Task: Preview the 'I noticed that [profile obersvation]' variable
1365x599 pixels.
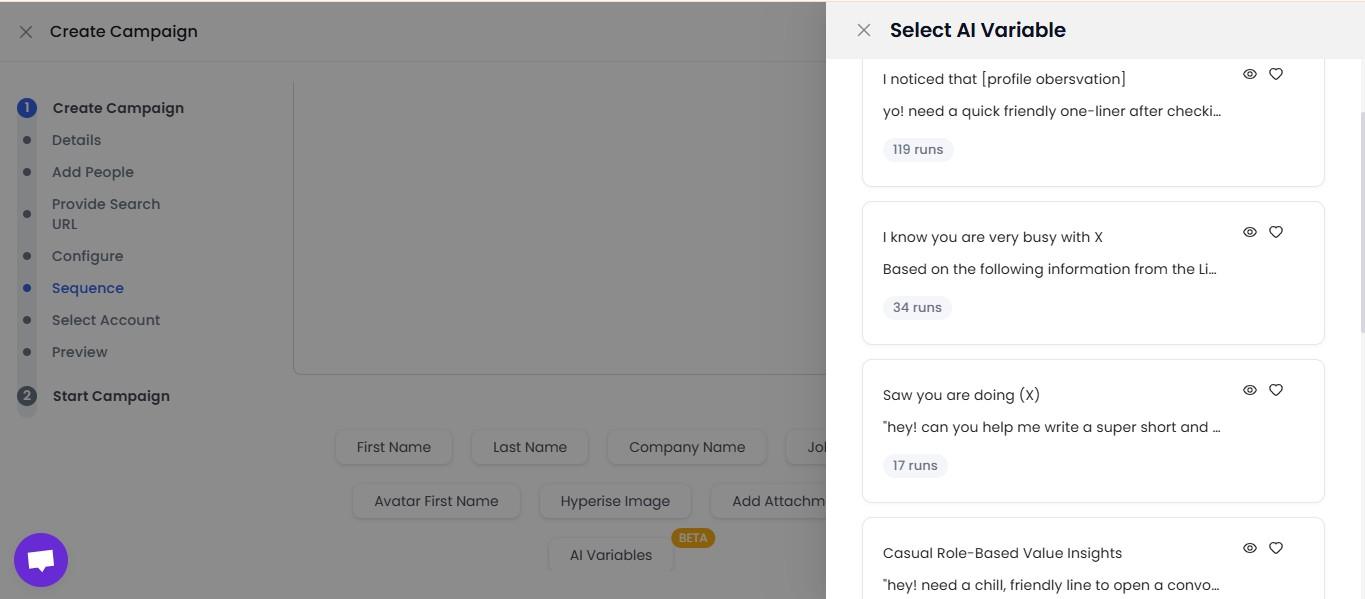Action: click(1250, 74)
